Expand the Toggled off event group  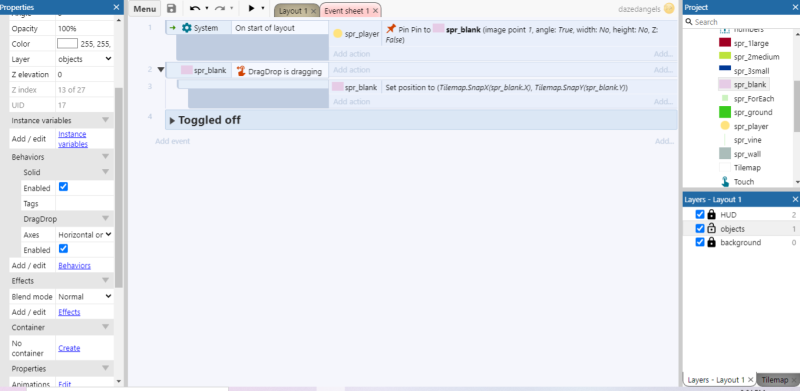point(172,121)
